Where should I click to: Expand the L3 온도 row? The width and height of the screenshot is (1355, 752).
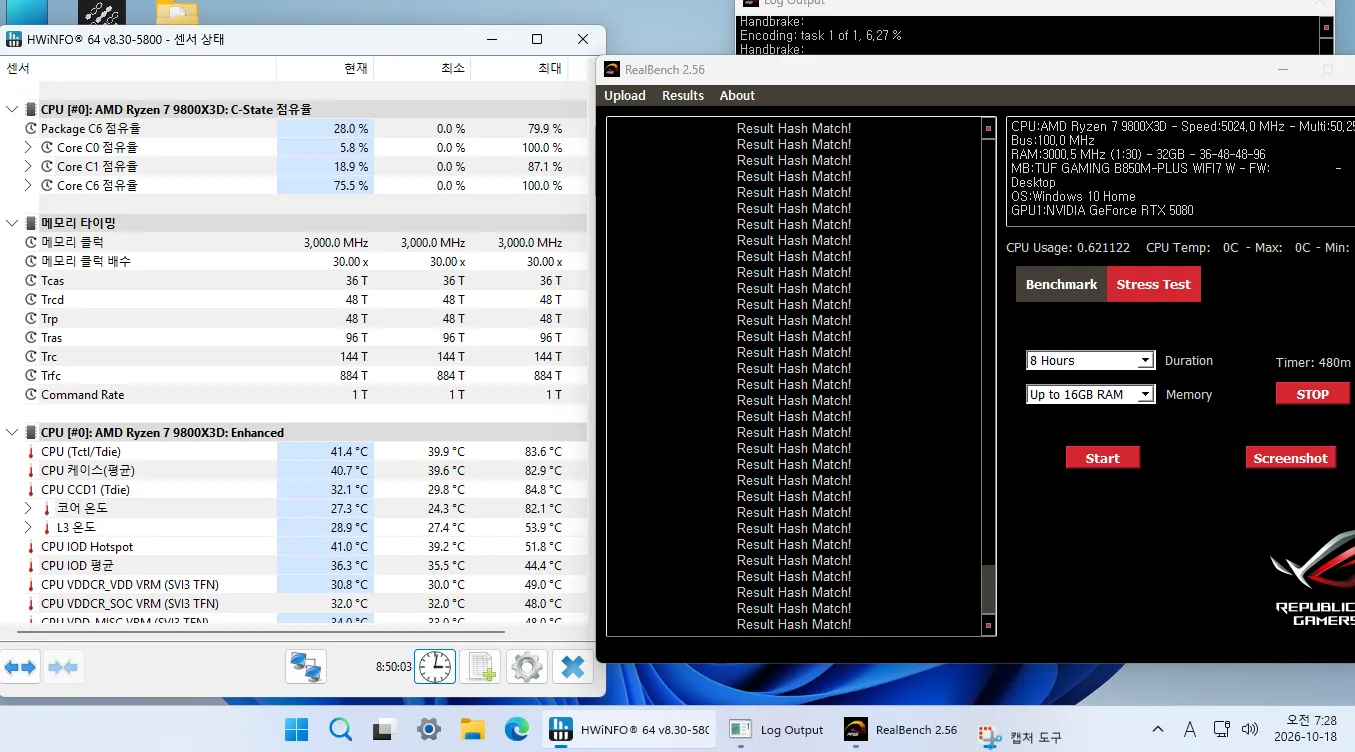(28, 528)
